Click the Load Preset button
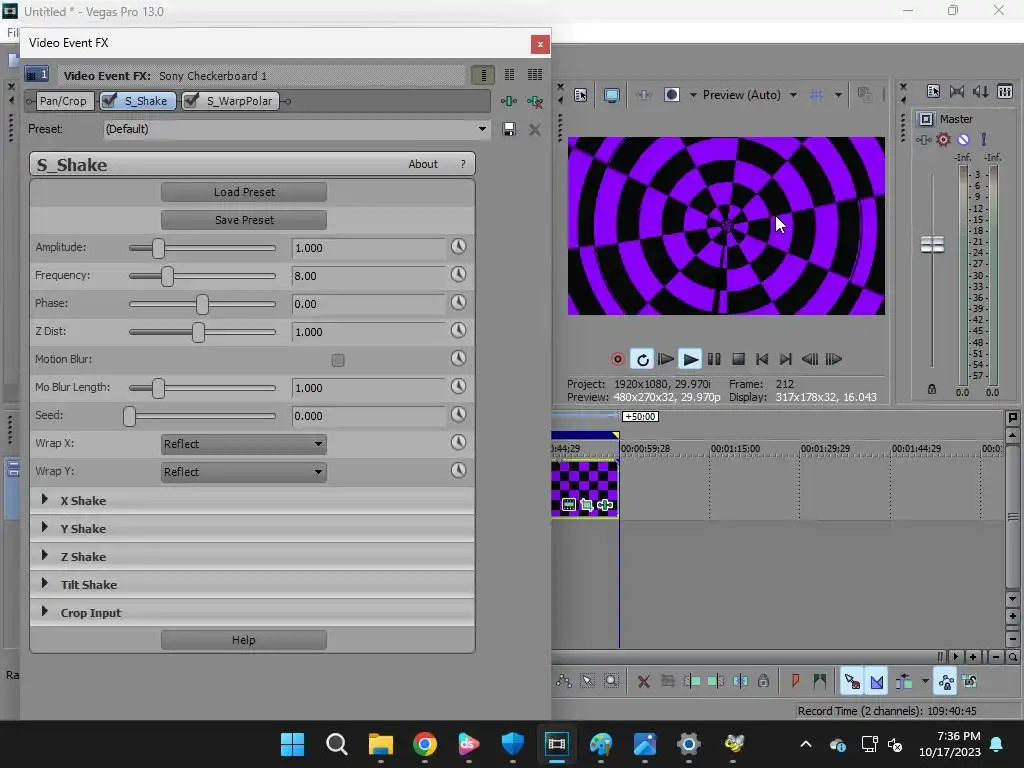1024x768 pixels. coord(244,192)
